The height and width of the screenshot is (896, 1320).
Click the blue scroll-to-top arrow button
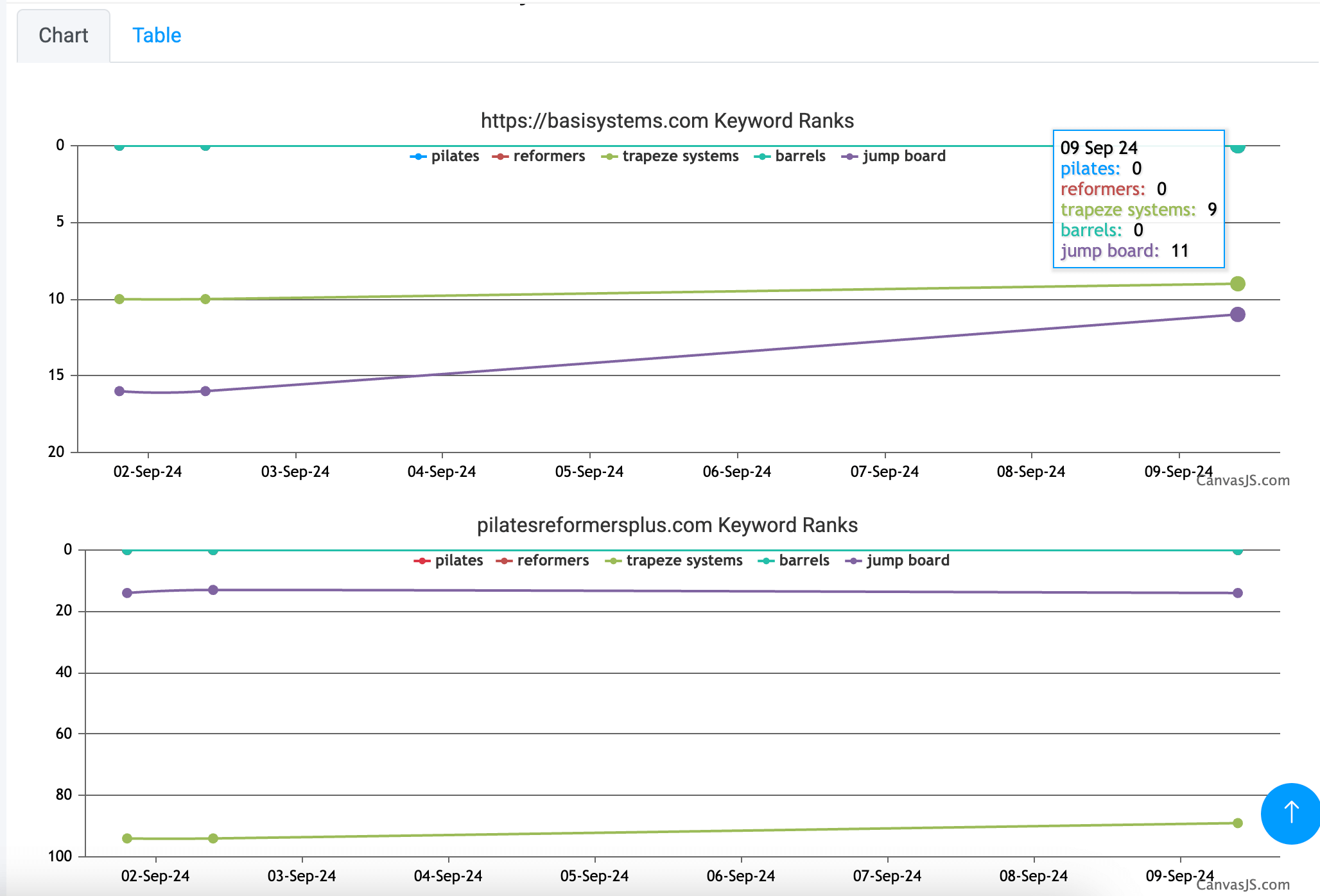tap(1290, 813)
